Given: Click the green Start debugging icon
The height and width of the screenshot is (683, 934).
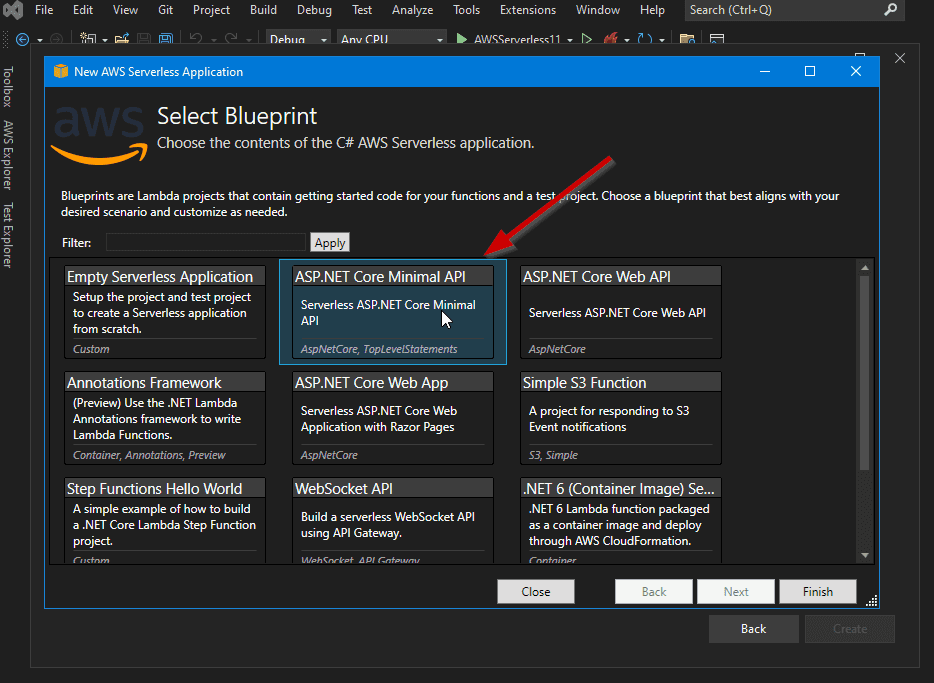Looking at the screenshot, I should [x=461, y=40].
